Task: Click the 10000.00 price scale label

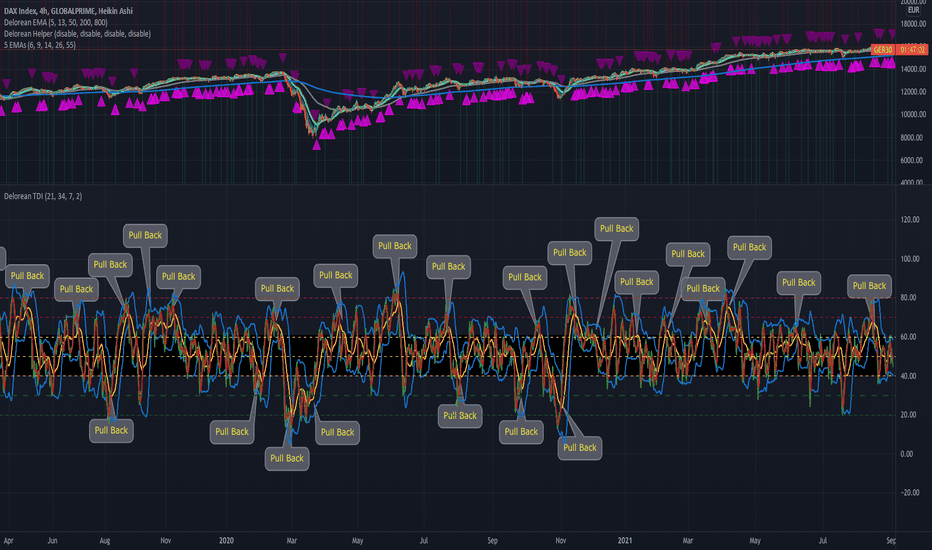Action: pyautogui.click(x=912, y=114)
